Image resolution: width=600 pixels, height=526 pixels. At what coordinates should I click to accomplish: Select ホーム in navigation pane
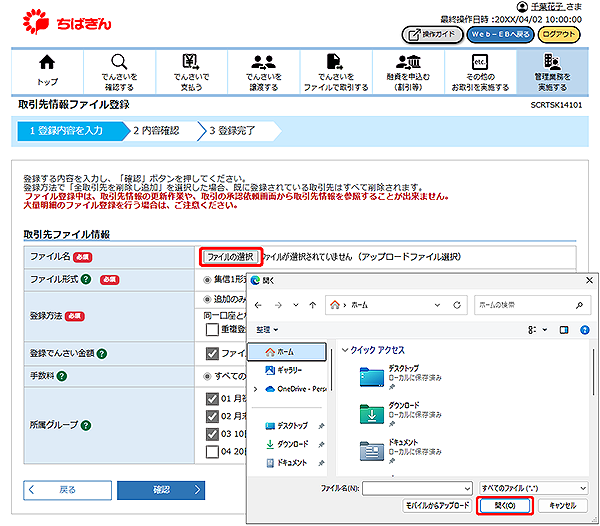click(287, 352)
